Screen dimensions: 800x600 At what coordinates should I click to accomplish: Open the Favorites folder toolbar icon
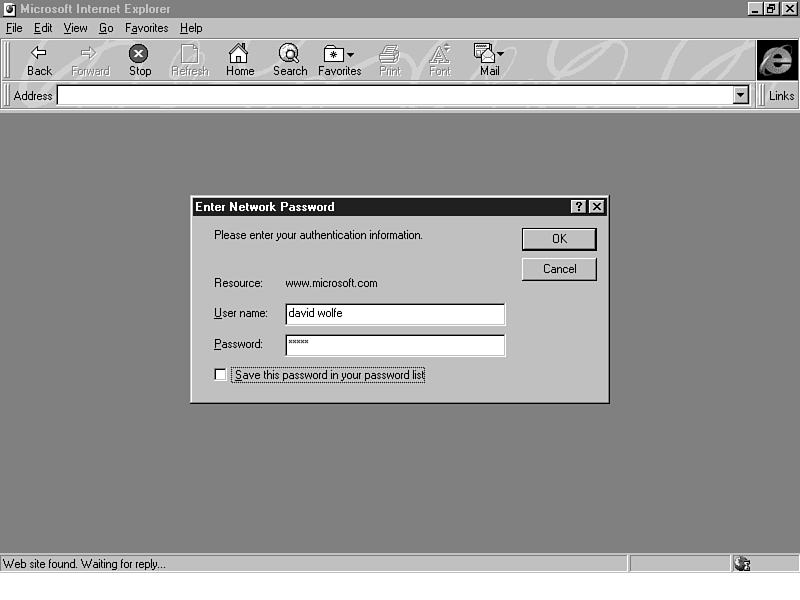(334, 54)
